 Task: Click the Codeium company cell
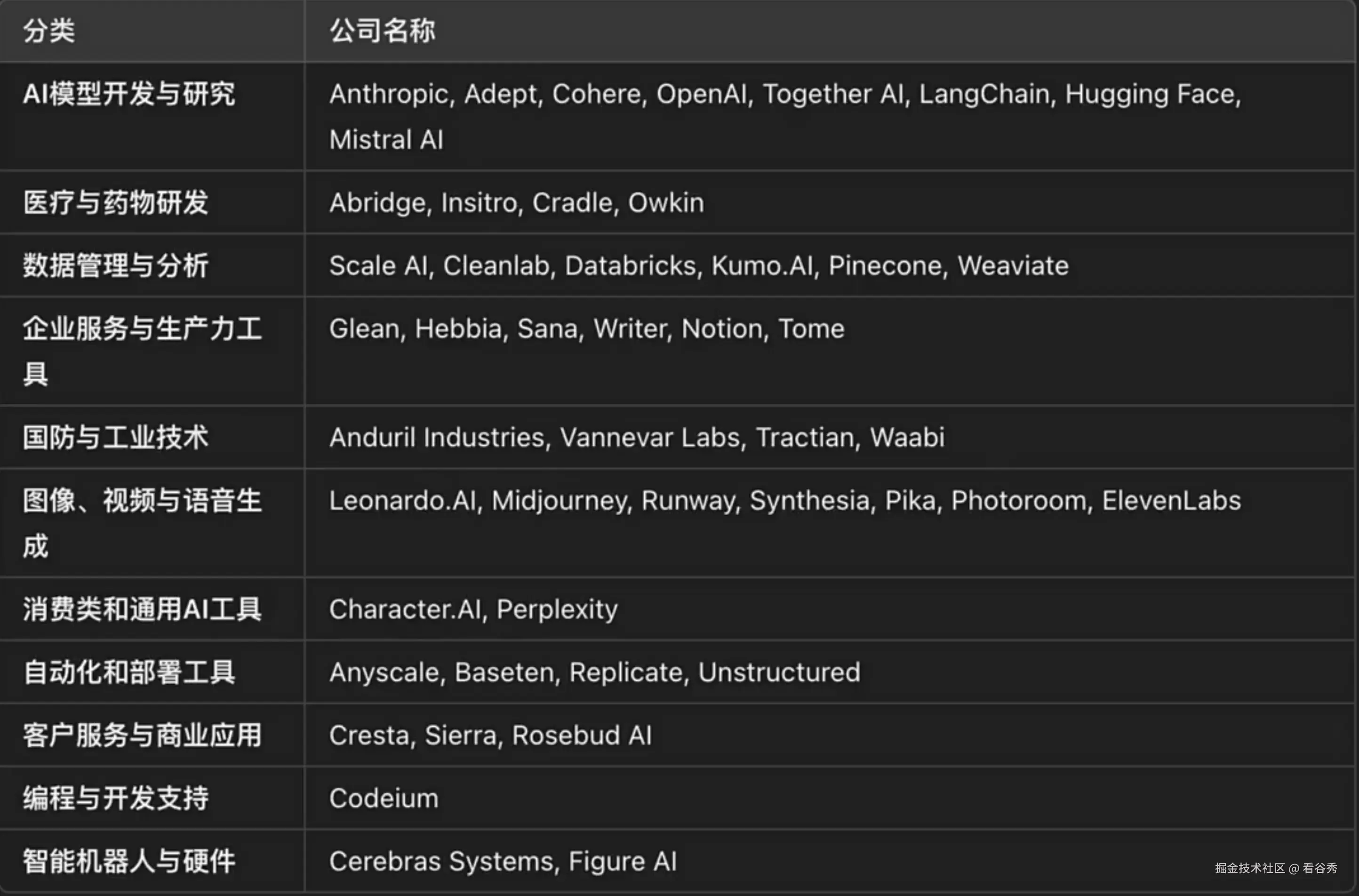pos(830,798)
